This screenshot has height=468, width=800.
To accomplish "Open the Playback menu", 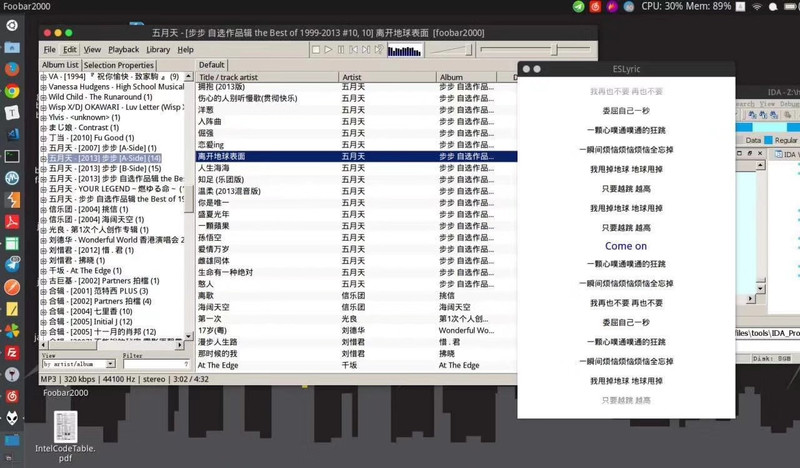I will (123, 50).
